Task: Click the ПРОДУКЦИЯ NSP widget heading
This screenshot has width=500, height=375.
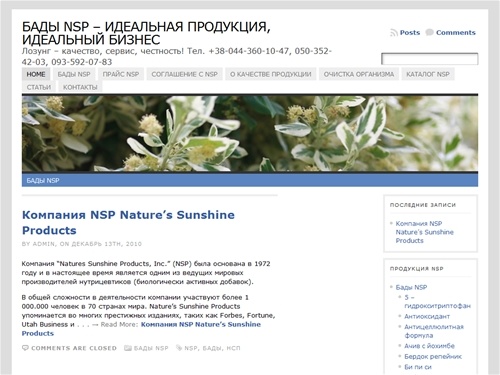Action: (417, 268)
